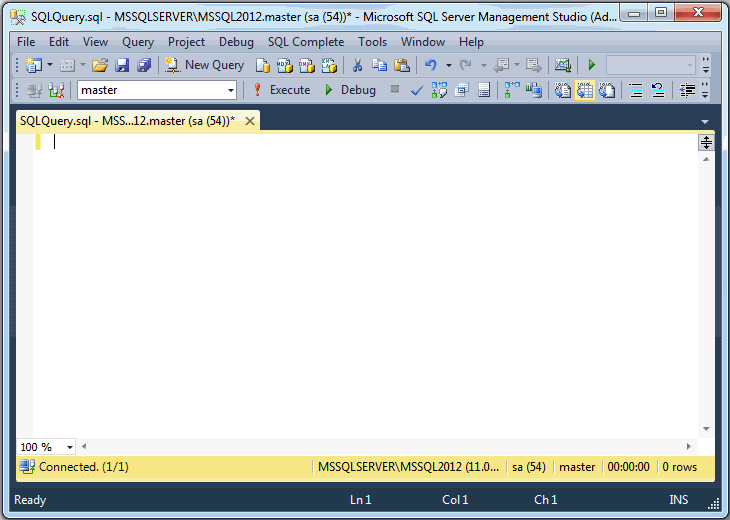Viewport: 730px width, 520px height.
Task: Click the Execute button
Action: [x=281, y=90]
